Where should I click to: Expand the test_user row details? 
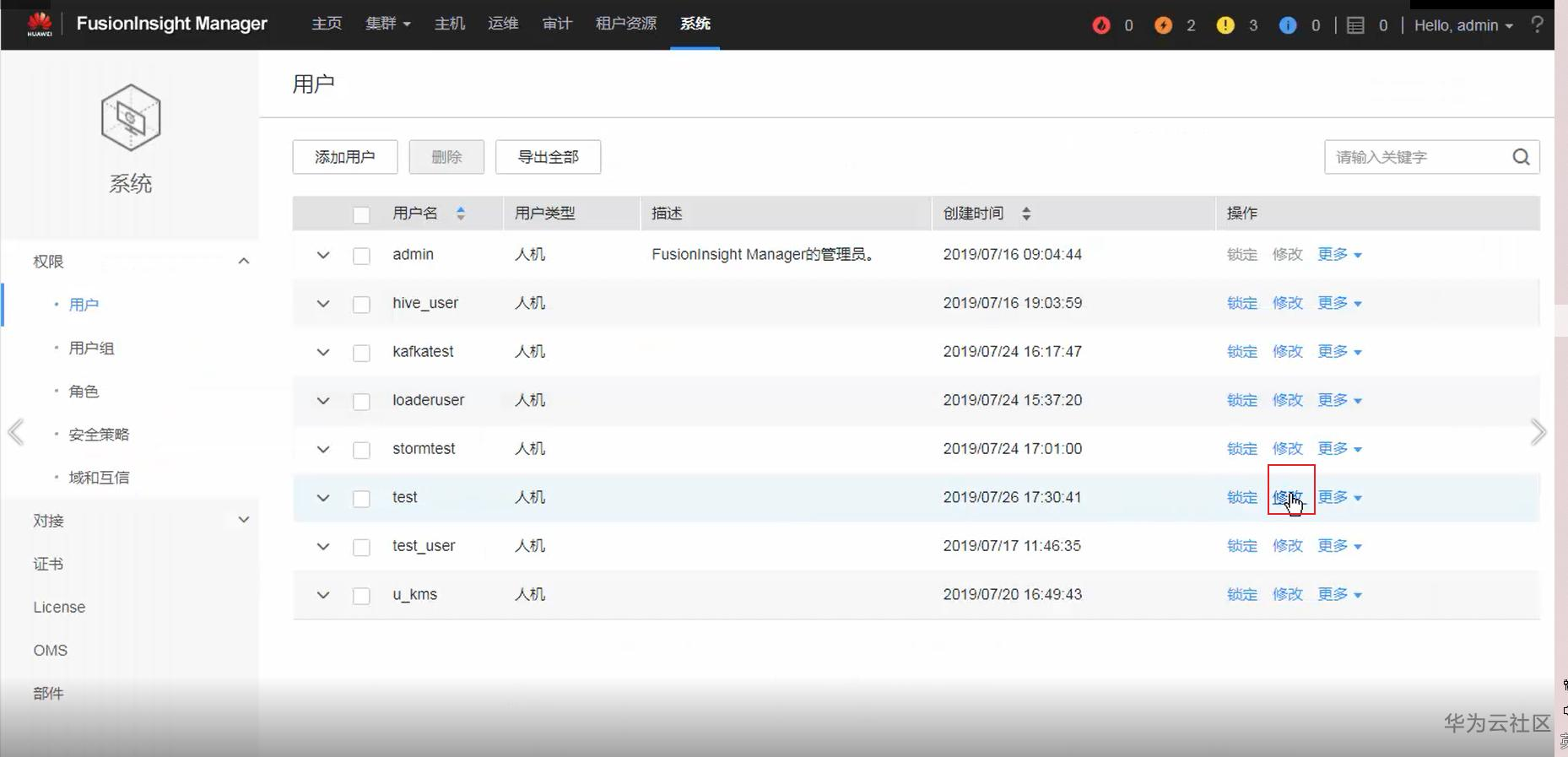[323, 547]
